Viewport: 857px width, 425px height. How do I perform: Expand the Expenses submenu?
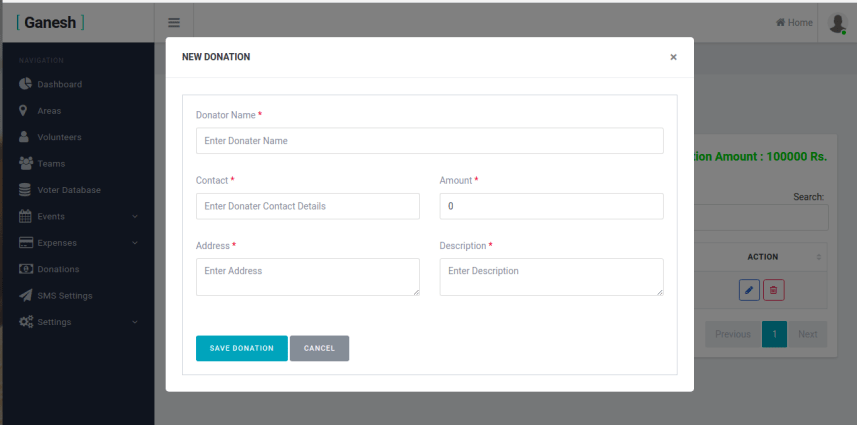click(x=135, y=243)
